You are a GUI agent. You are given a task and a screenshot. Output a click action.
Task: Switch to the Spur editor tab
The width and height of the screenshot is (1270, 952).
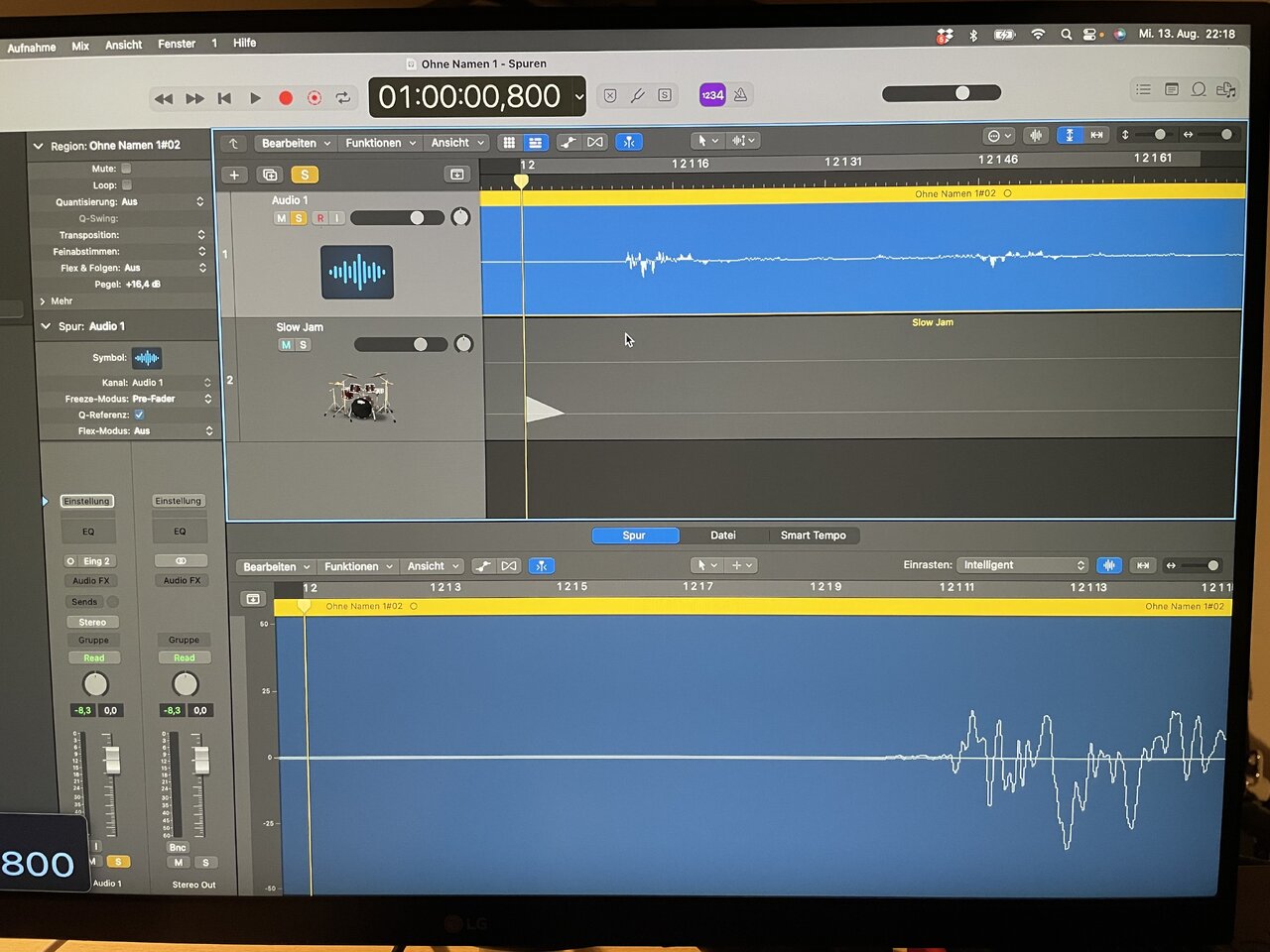[635, 535]
